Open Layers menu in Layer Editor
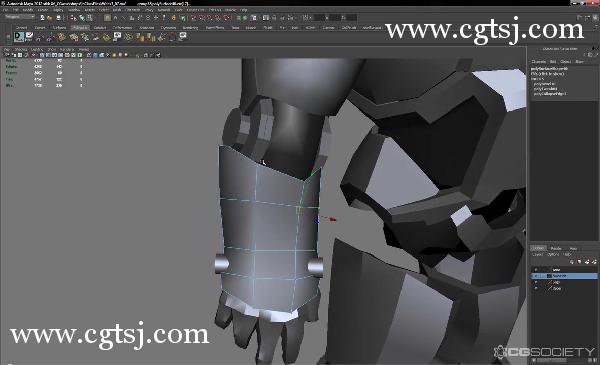 coord(538,254)
